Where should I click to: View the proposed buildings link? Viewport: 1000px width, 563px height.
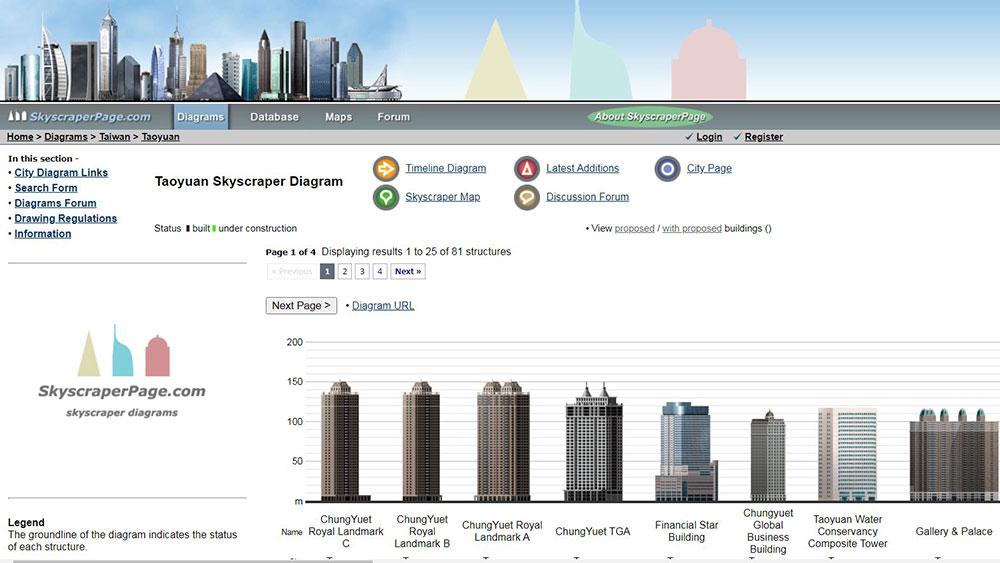(x=635, y=228)
